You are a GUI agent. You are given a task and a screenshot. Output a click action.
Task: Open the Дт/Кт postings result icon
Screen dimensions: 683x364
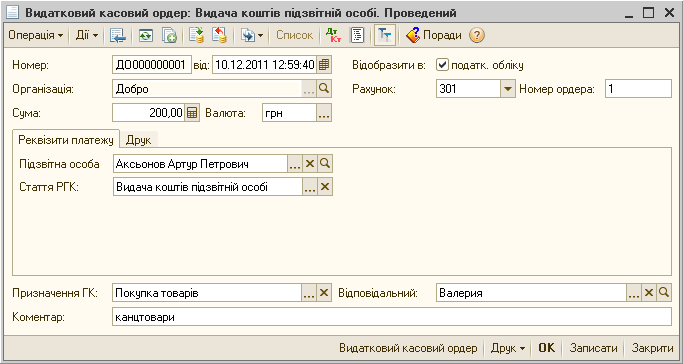point(333,36)
